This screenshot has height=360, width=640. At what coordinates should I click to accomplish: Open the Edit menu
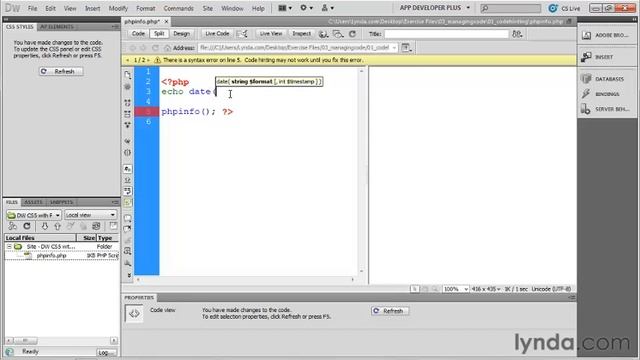click(50, 8)
